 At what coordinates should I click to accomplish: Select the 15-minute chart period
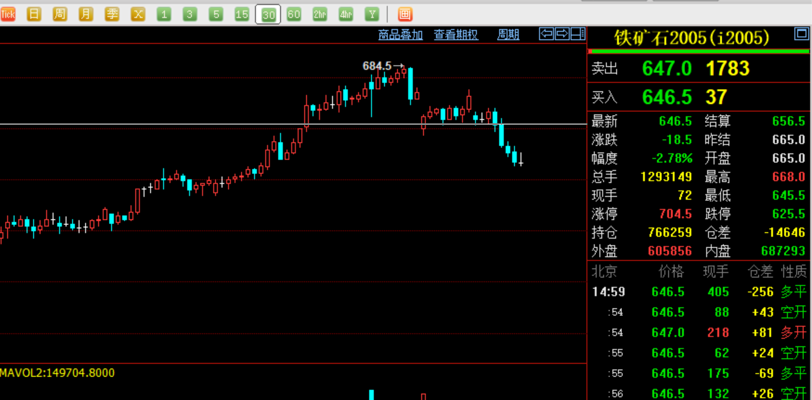pyautogui.click(x=242, y=14)
